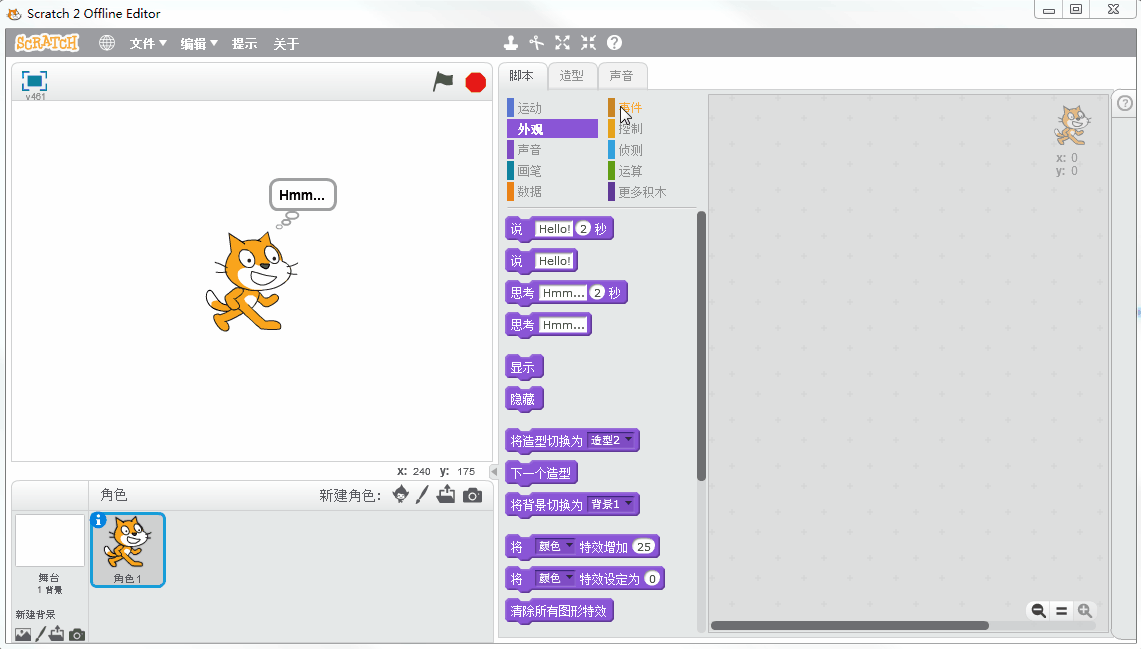Click the red stop button
Screen dimensions: 1141x649
coord(476,82)
